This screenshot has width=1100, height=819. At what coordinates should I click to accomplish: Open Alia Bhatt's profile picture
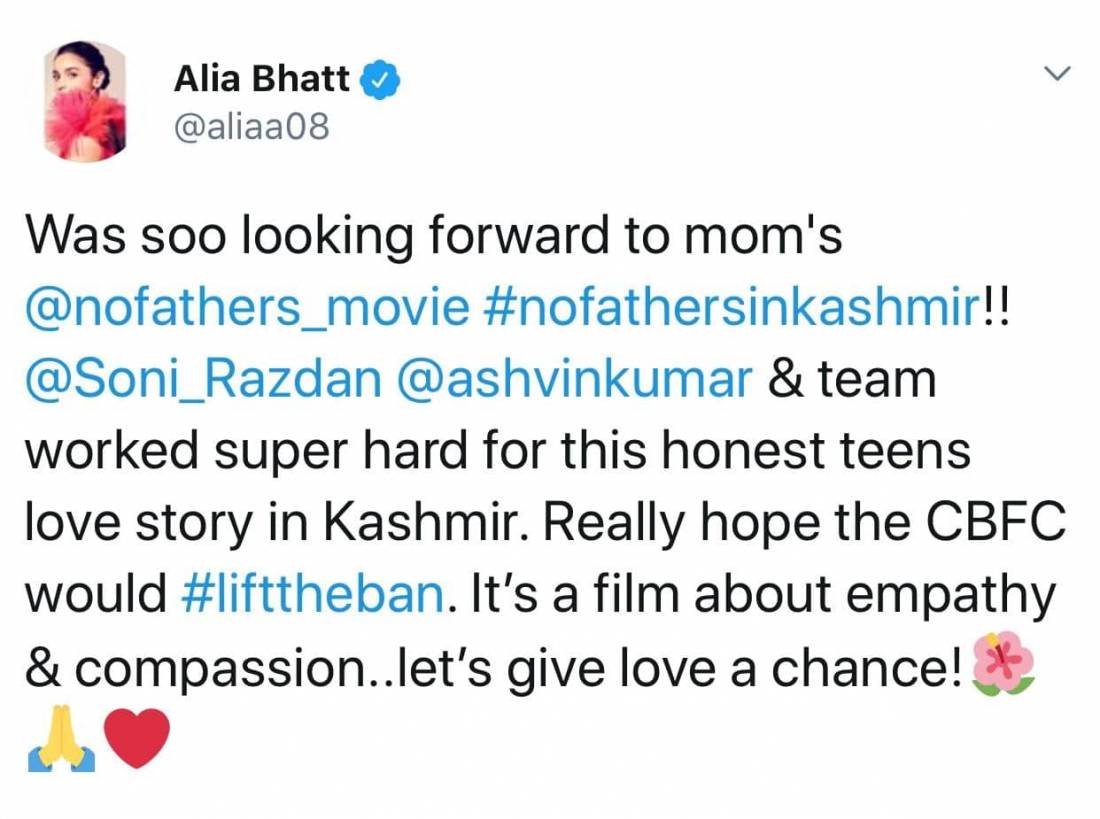coord(86,101)
